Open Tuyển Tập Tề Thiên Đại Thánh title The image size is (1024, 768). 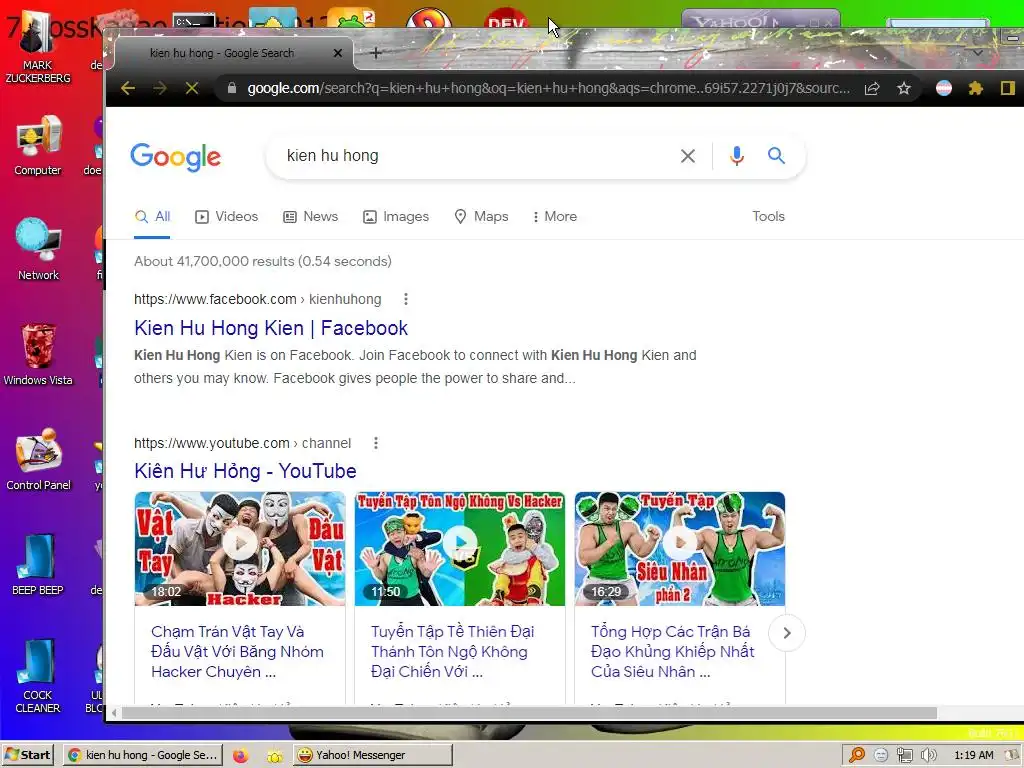click(x=453, y=652)
